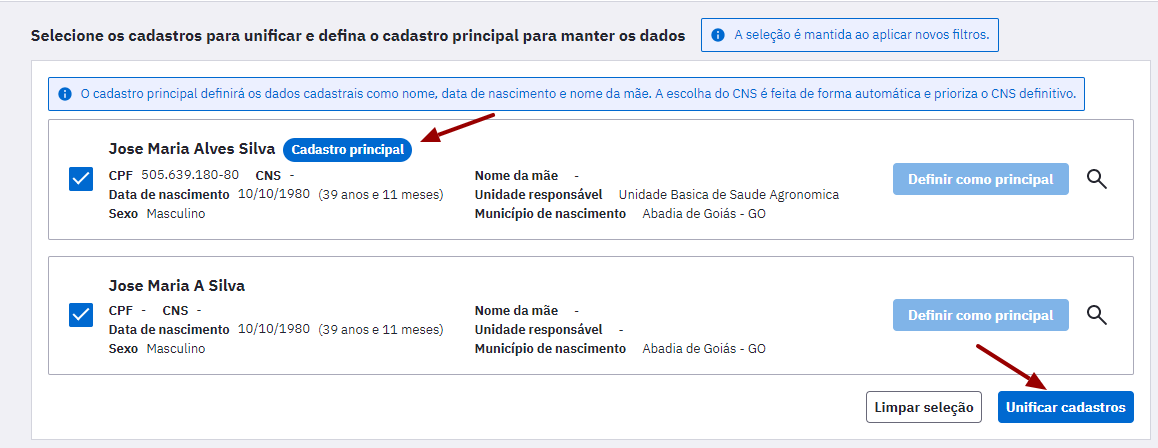Open details magnifier for Jose Maria A Silva
The width and height of the screenshot is (1158, 448).
tap(1097, 314)
